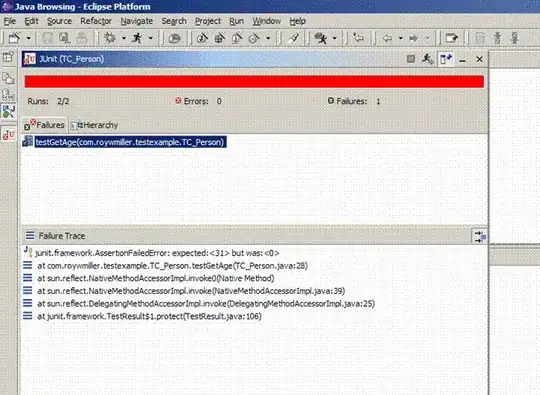Open the Help menu
Image resolution: width=540 pixels, height=395 pixels.
click(298, 21)
